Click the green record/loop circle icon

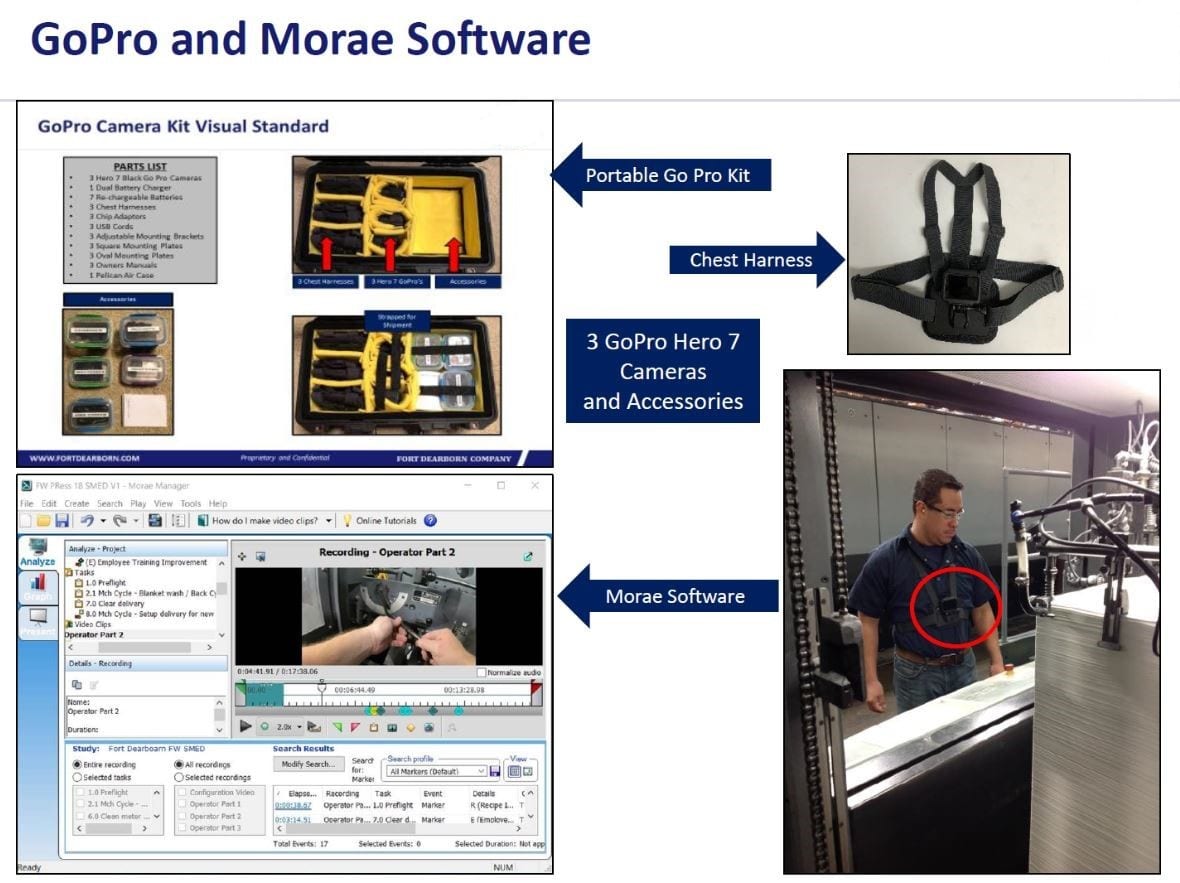tap(265, 727)
